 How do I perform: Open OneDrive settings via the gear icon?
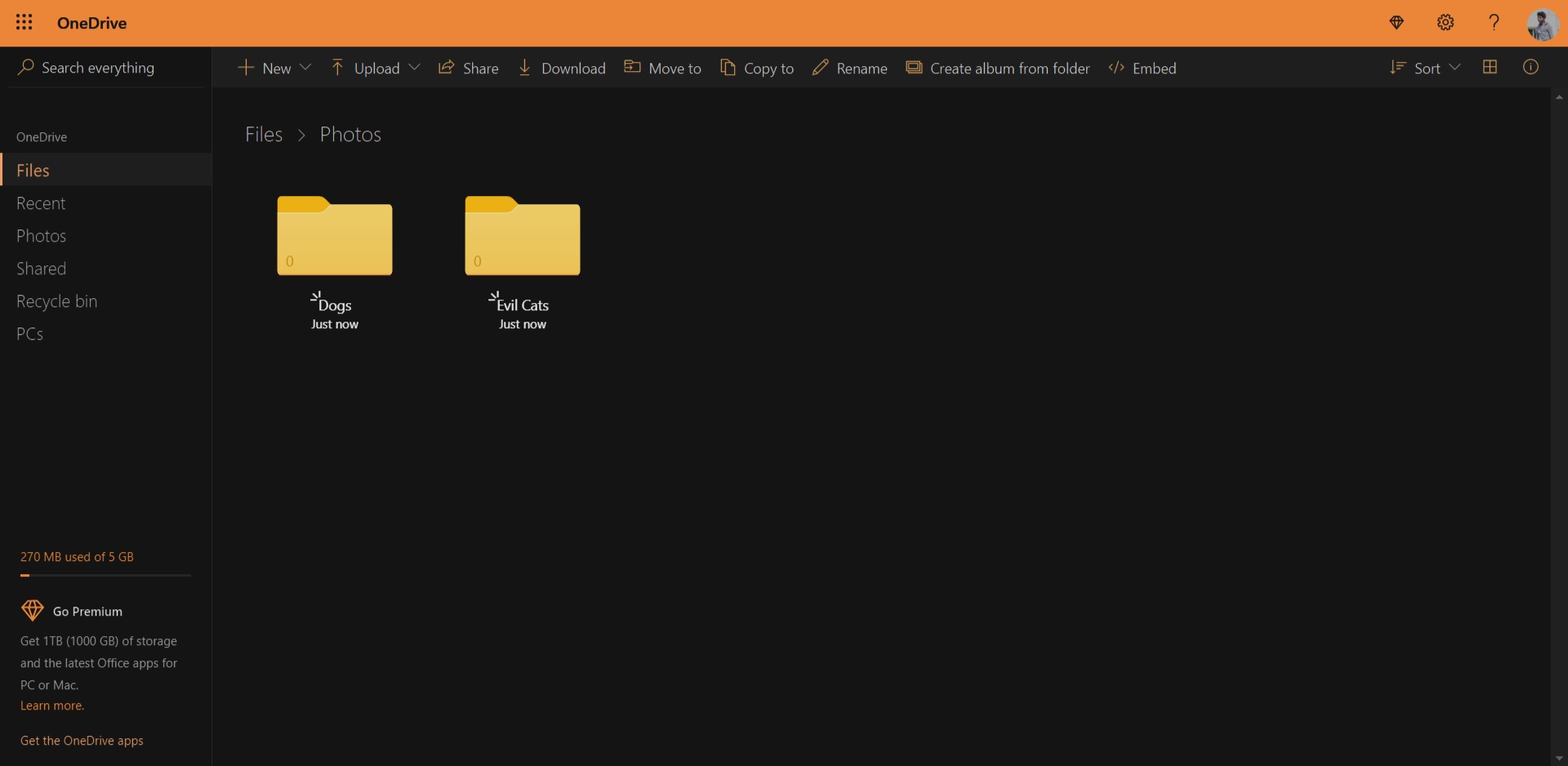click(x=1445, y=22)
